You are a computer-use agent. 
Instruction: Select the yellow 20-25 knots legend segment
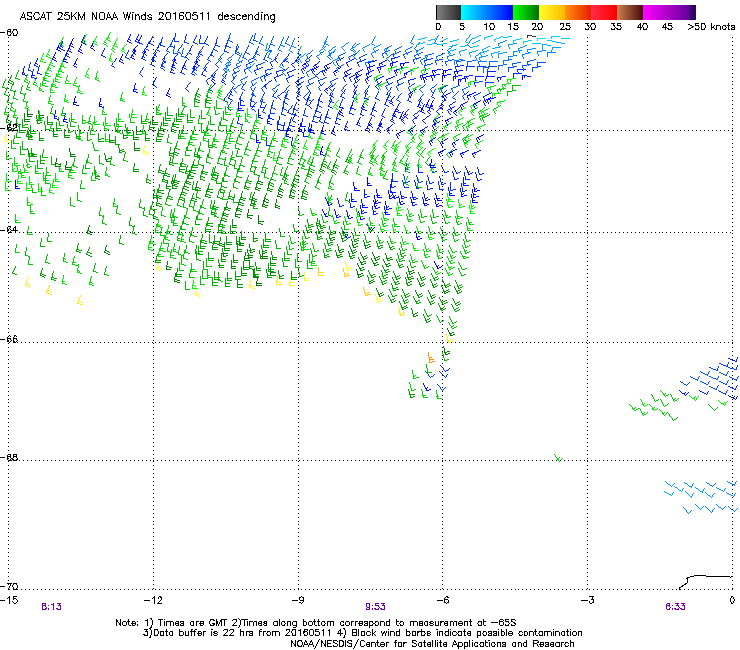pyautogui.click(x=552, y=12)
